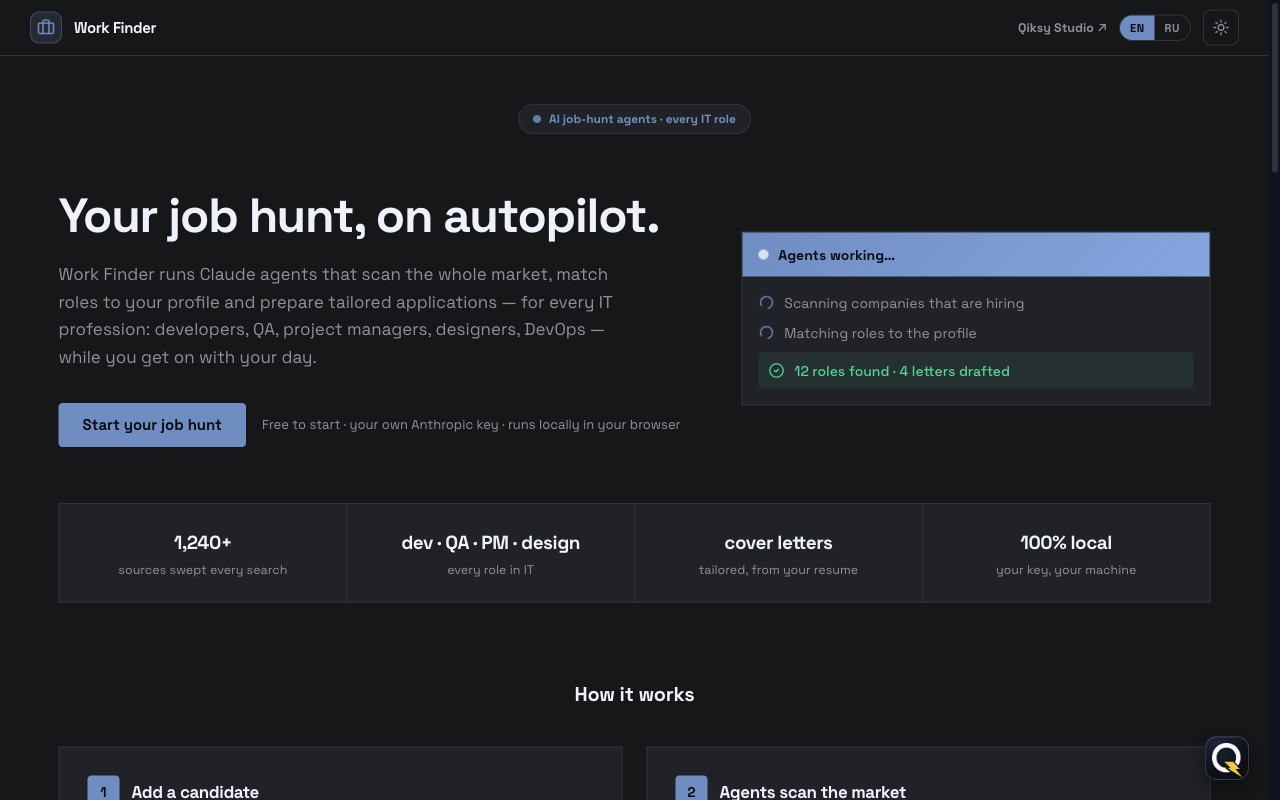The image size is (1280, 800).
Task: Click the Your job hunt, on autopilot headline
Action: pyautogui.click(x=359, y=216)
